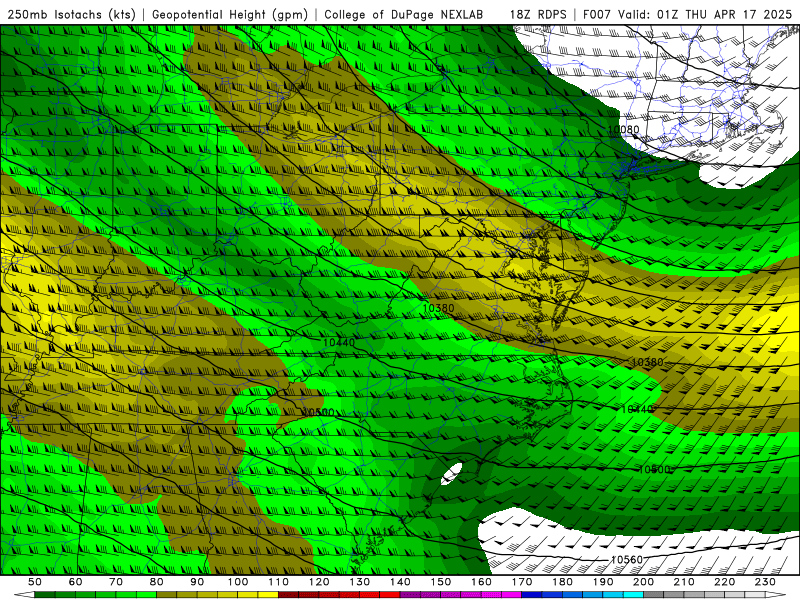Click the 220 value on the color scale
800x600 pixels.
coord(725,582)
